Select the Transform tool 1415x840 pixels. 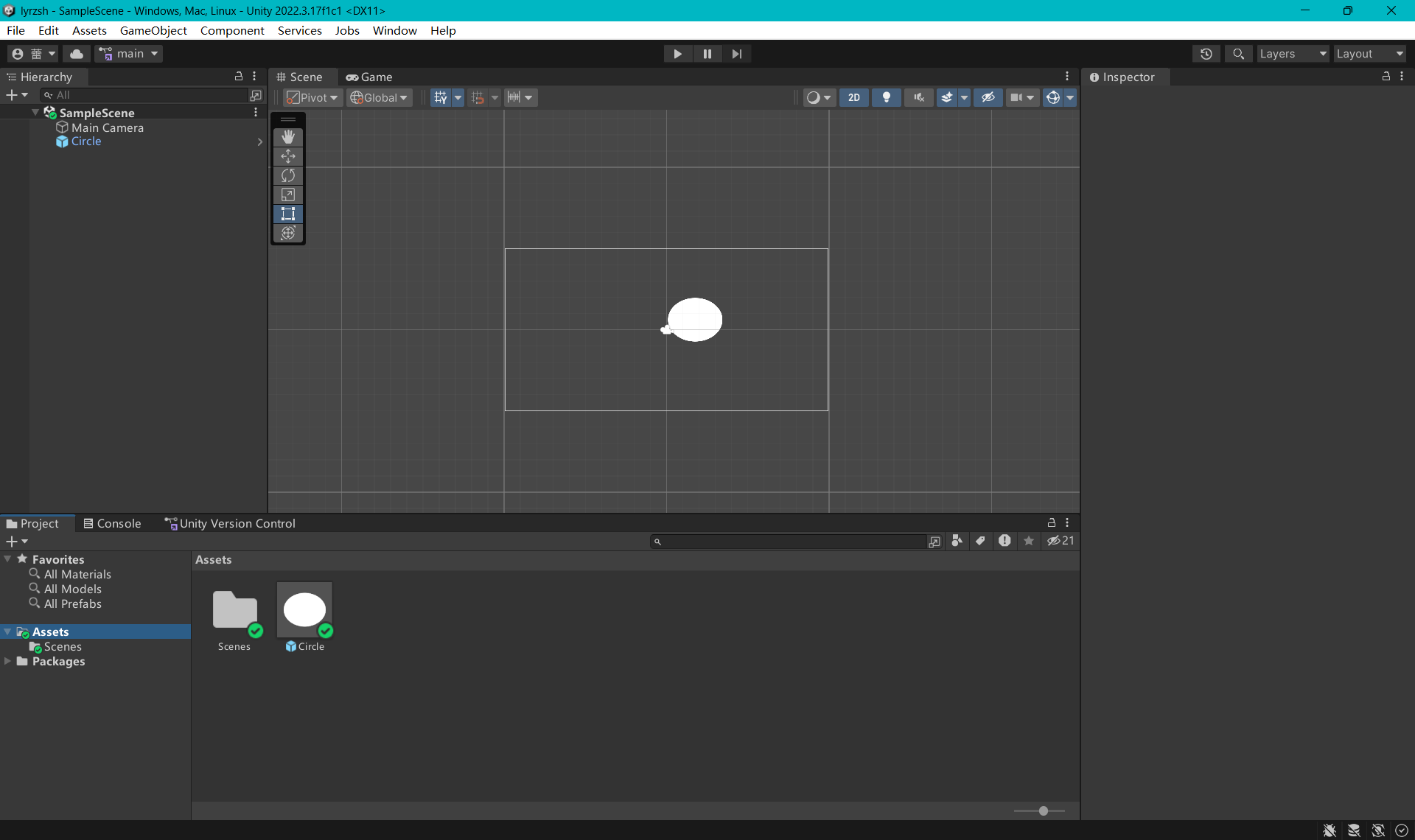tap(288, 233)
